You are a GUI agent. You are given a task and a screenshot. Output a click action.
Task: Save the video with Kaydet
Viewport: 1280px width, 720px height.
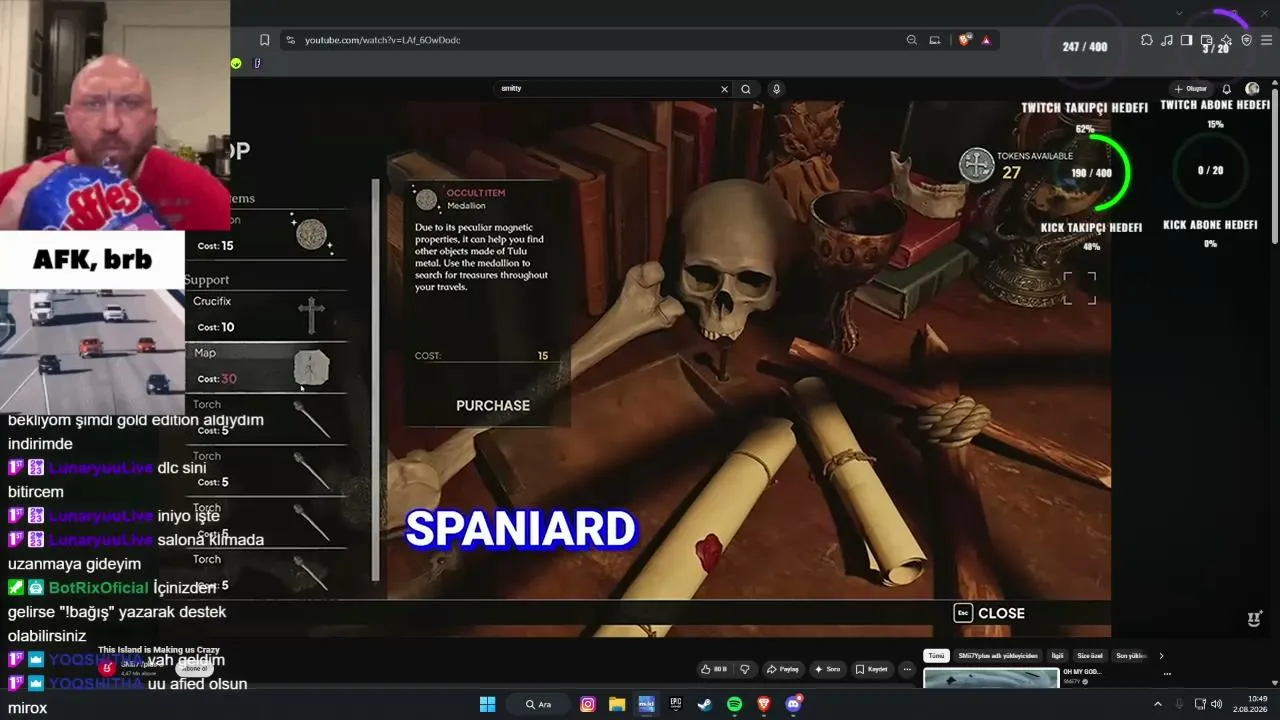[x=872, y=669]
